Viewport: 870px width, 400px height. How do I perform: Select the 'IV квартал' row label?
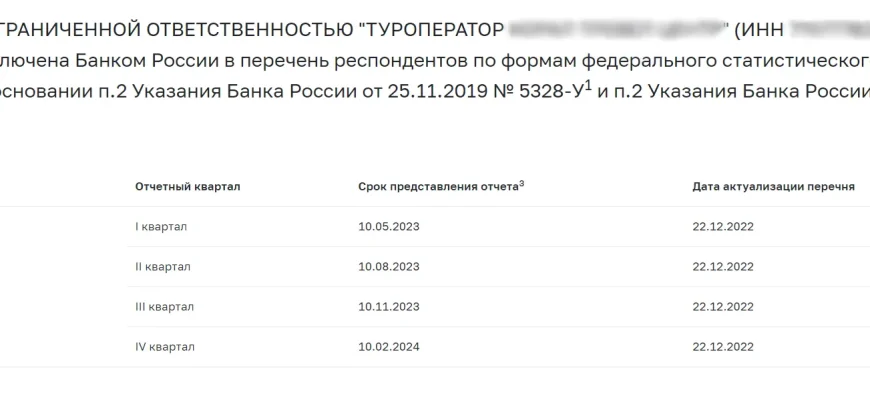point(165,347)
